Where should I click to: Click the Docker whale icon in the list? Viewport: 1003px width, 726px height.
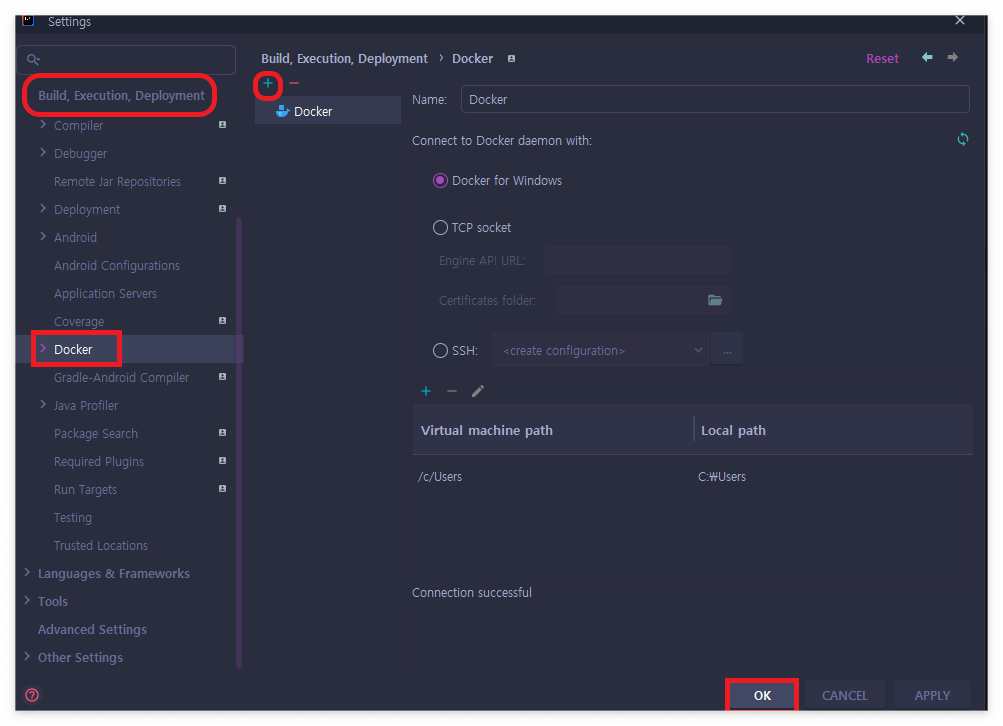pos(282,111)
